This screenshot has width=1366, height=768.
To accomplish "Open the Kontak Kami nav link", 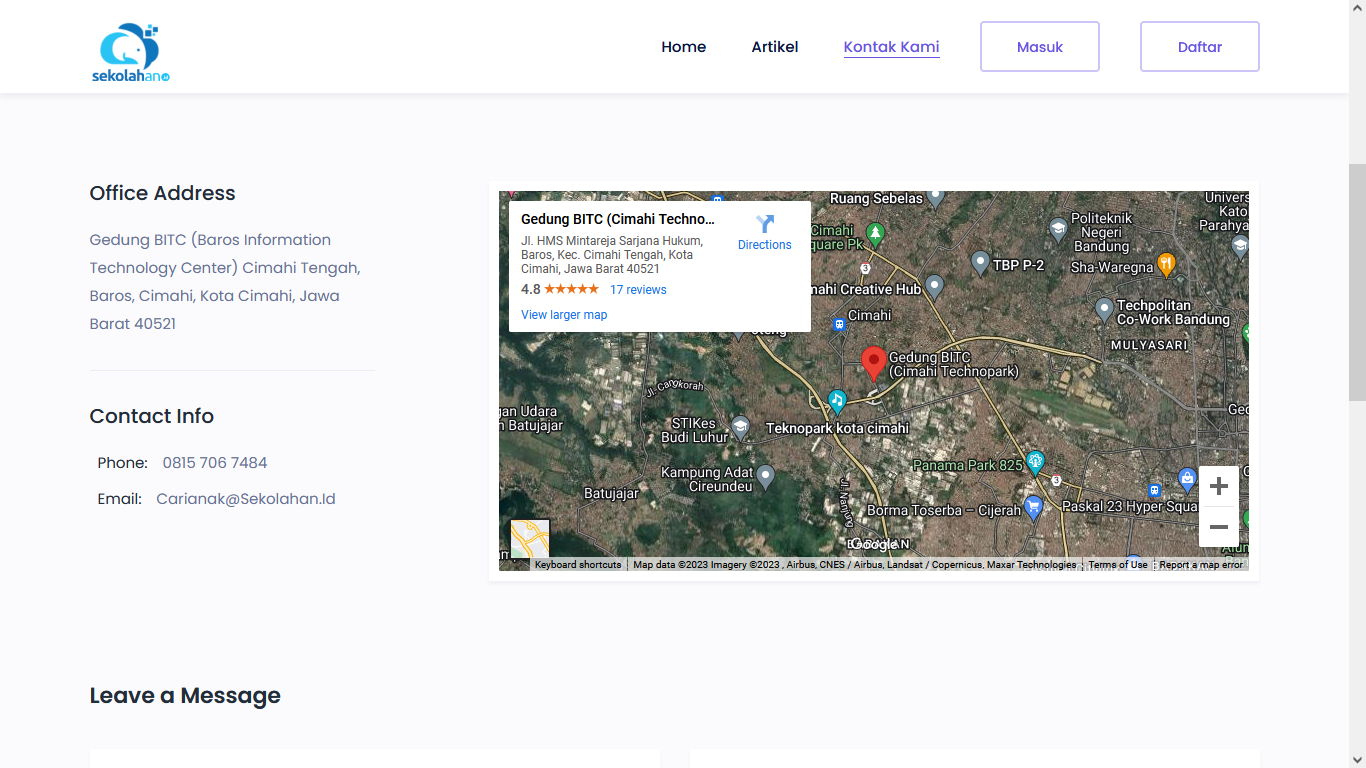I will point(891,47).
